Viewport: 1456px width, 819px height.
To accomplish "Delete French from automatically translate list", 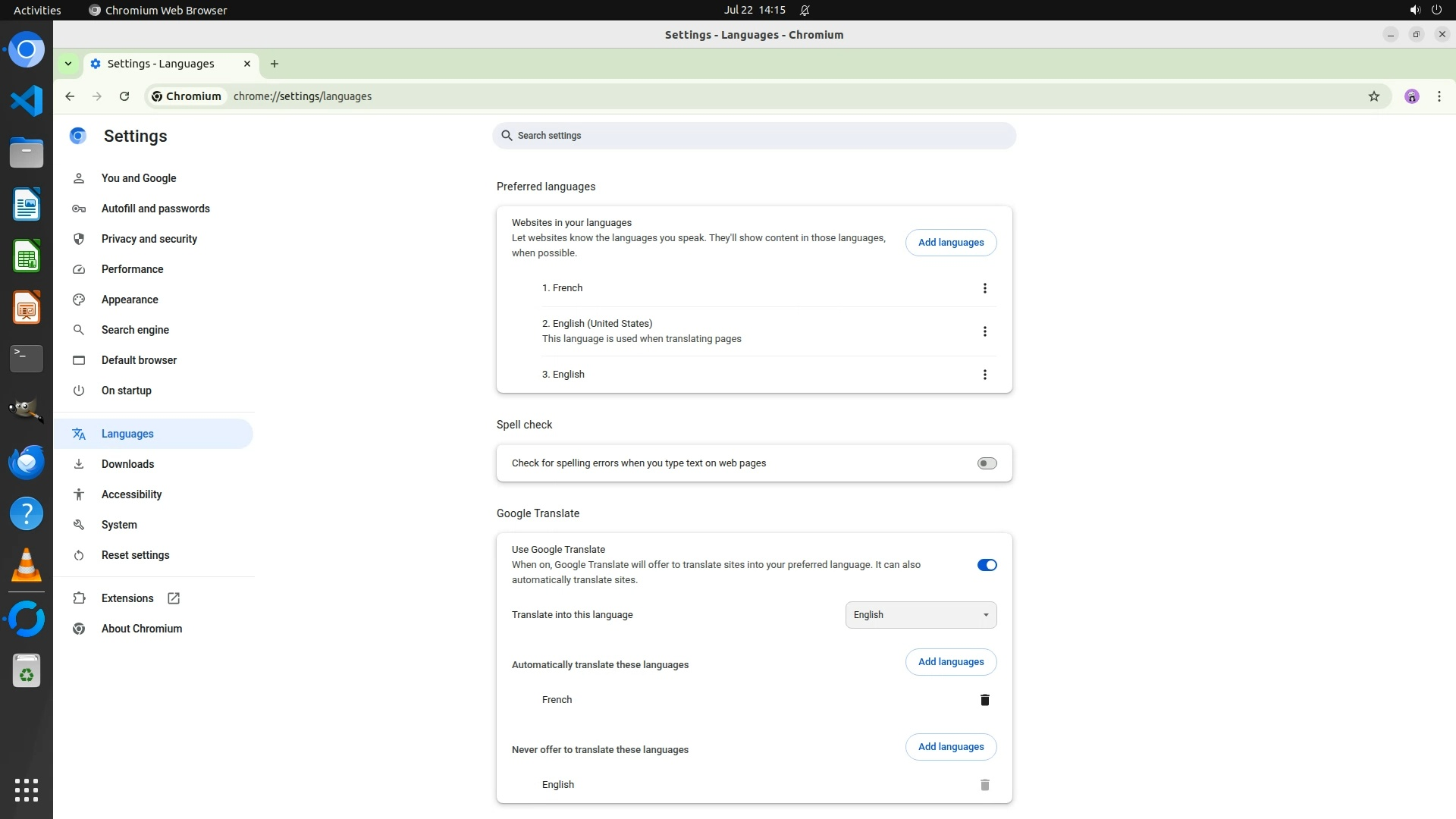I will point(984,700).
